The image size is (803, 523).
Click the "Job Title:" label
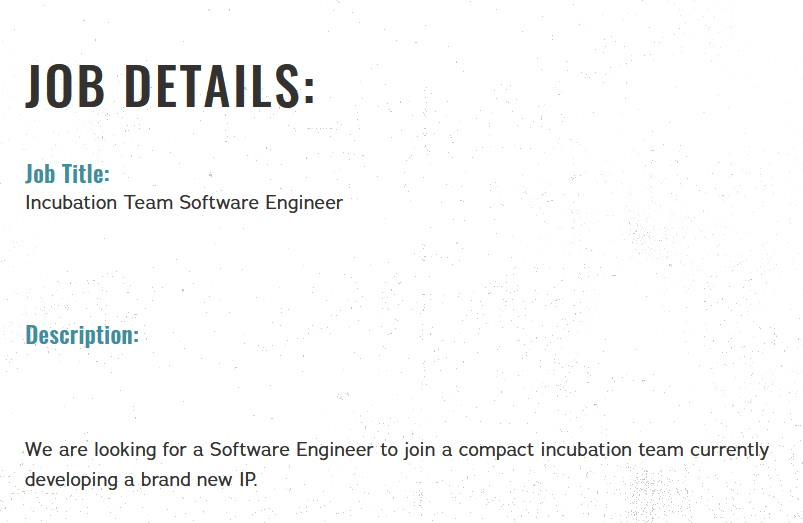tap(67, 174)
